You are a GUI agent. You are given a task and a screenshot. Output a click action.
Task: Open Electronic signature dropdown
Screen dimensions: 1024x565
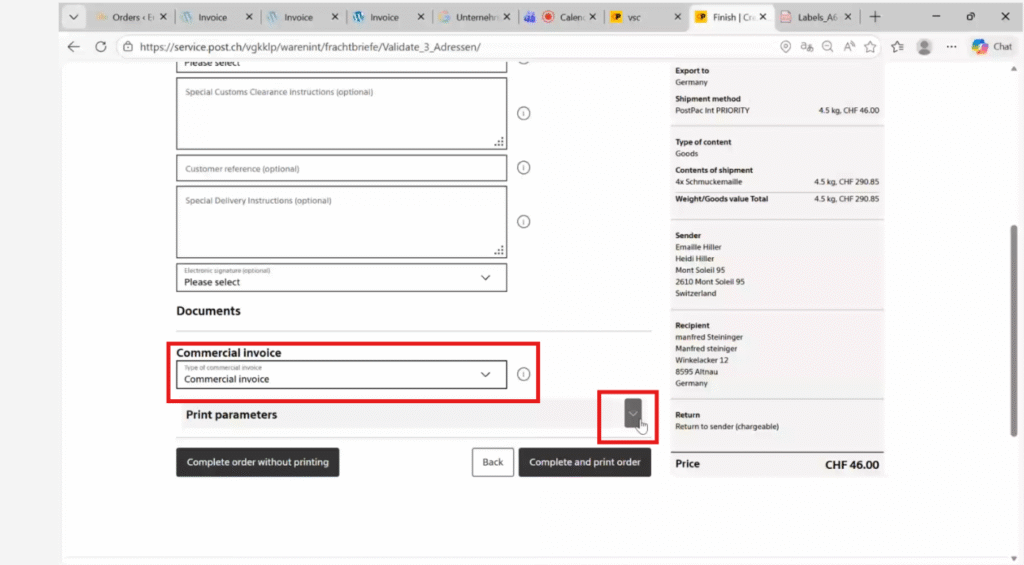pos(341,277)
